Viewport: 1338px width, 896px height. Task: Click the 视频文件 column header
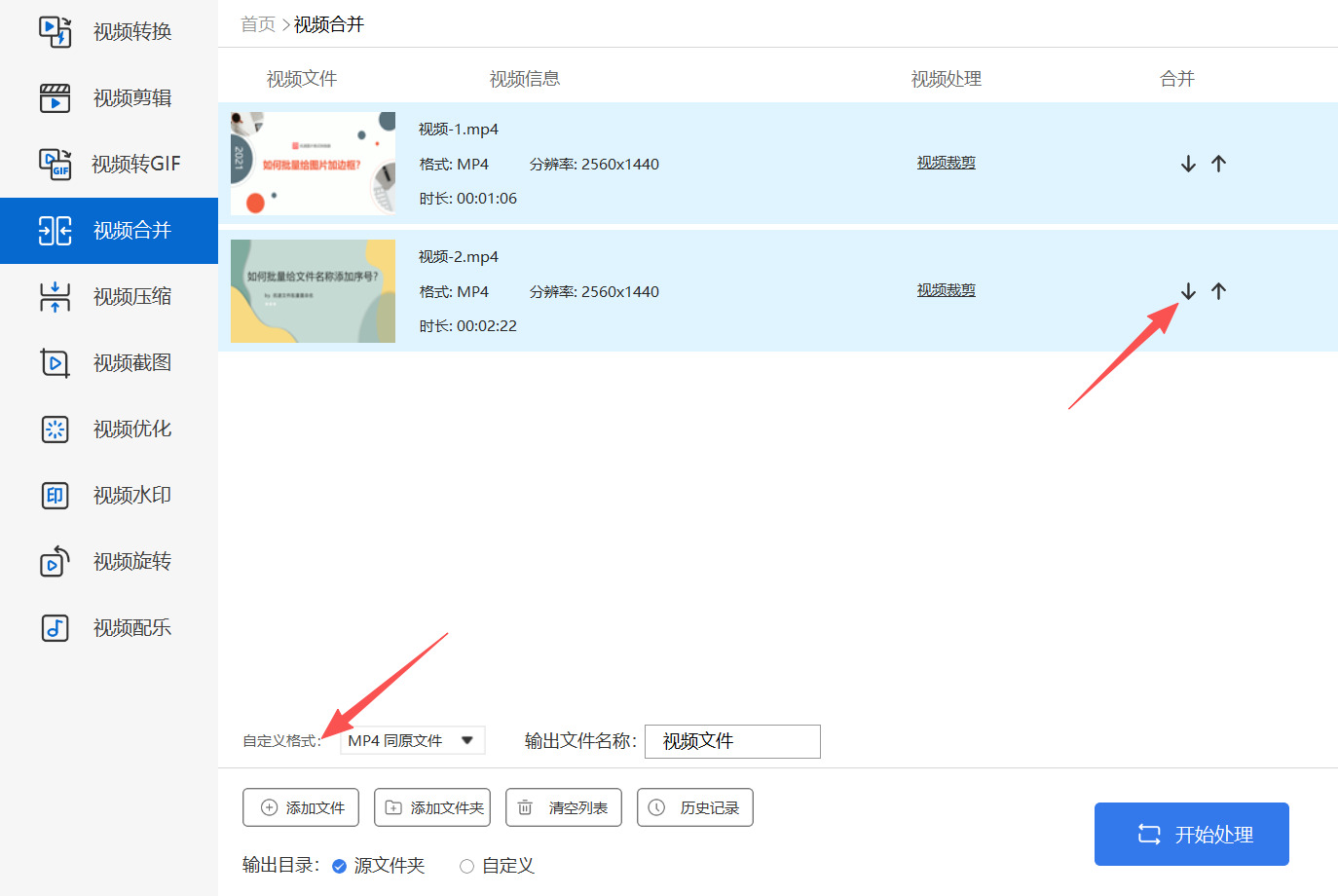tap(302, 79)
